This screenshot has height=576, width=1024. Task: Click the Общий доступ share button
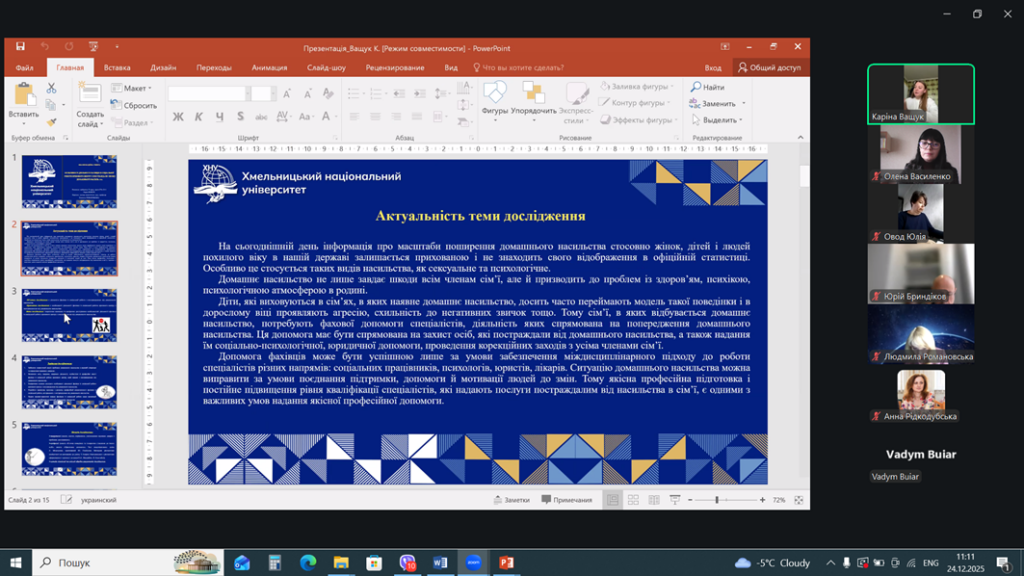(769, 68)
